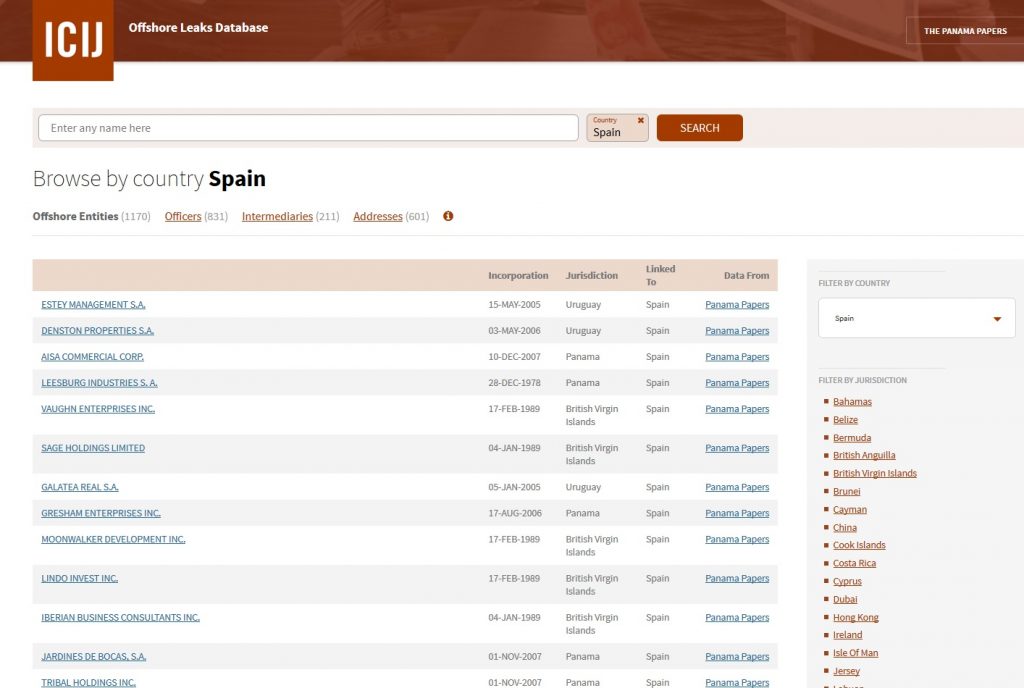
Task: Filter jurisdiction by Belize
Action: [x=845, y=420]
